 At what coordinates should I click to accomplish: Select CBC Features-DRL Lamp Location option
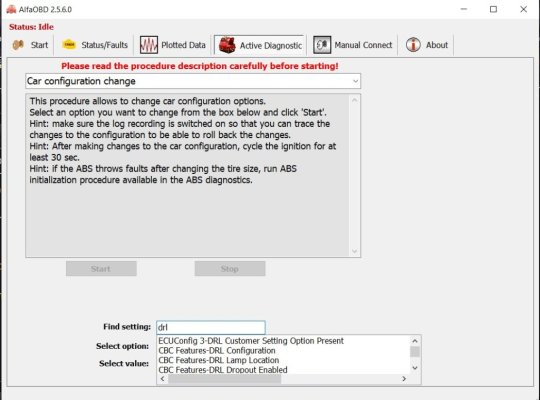(x=219, y=360)
